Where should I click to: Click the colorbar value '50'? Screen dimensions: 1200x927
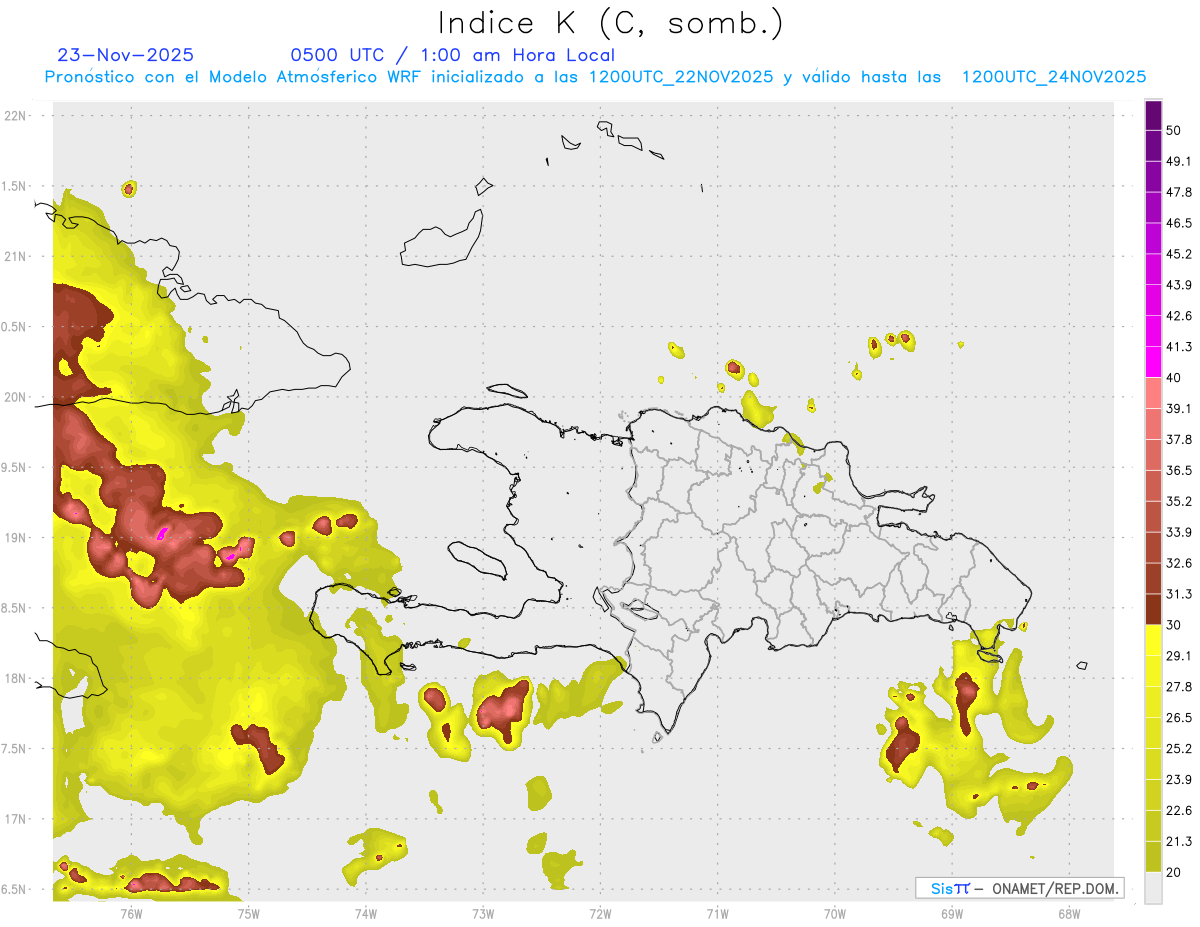[x=1174, y=130]
